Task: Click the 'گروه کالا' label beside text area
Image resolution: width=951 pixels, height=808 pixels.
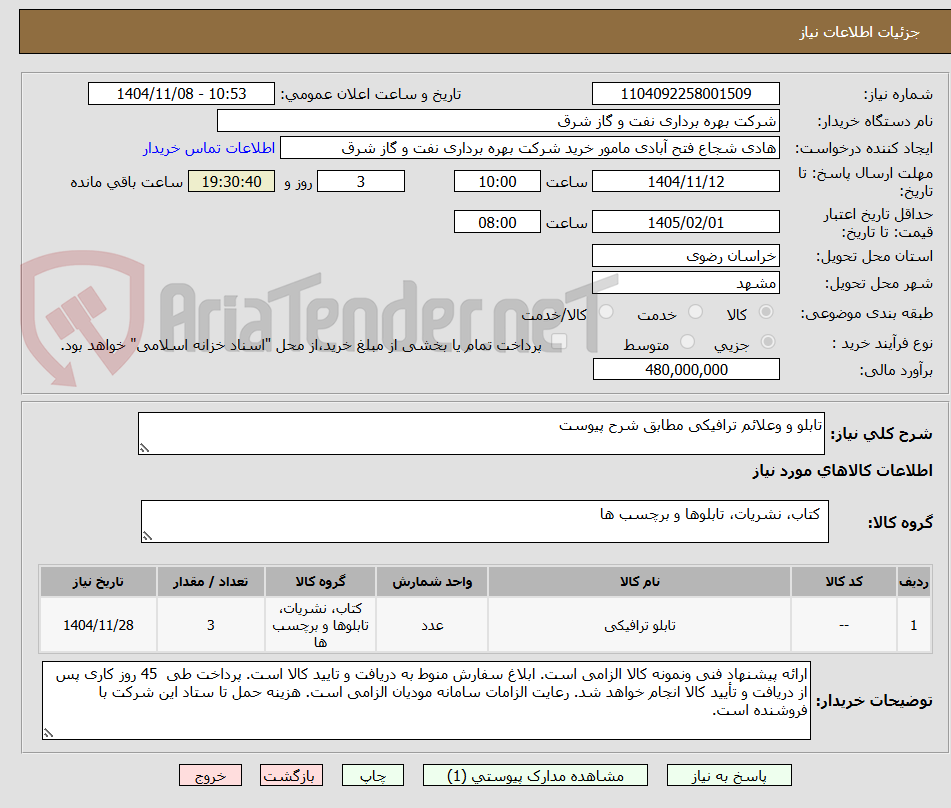Action: (x=900, y=522)
